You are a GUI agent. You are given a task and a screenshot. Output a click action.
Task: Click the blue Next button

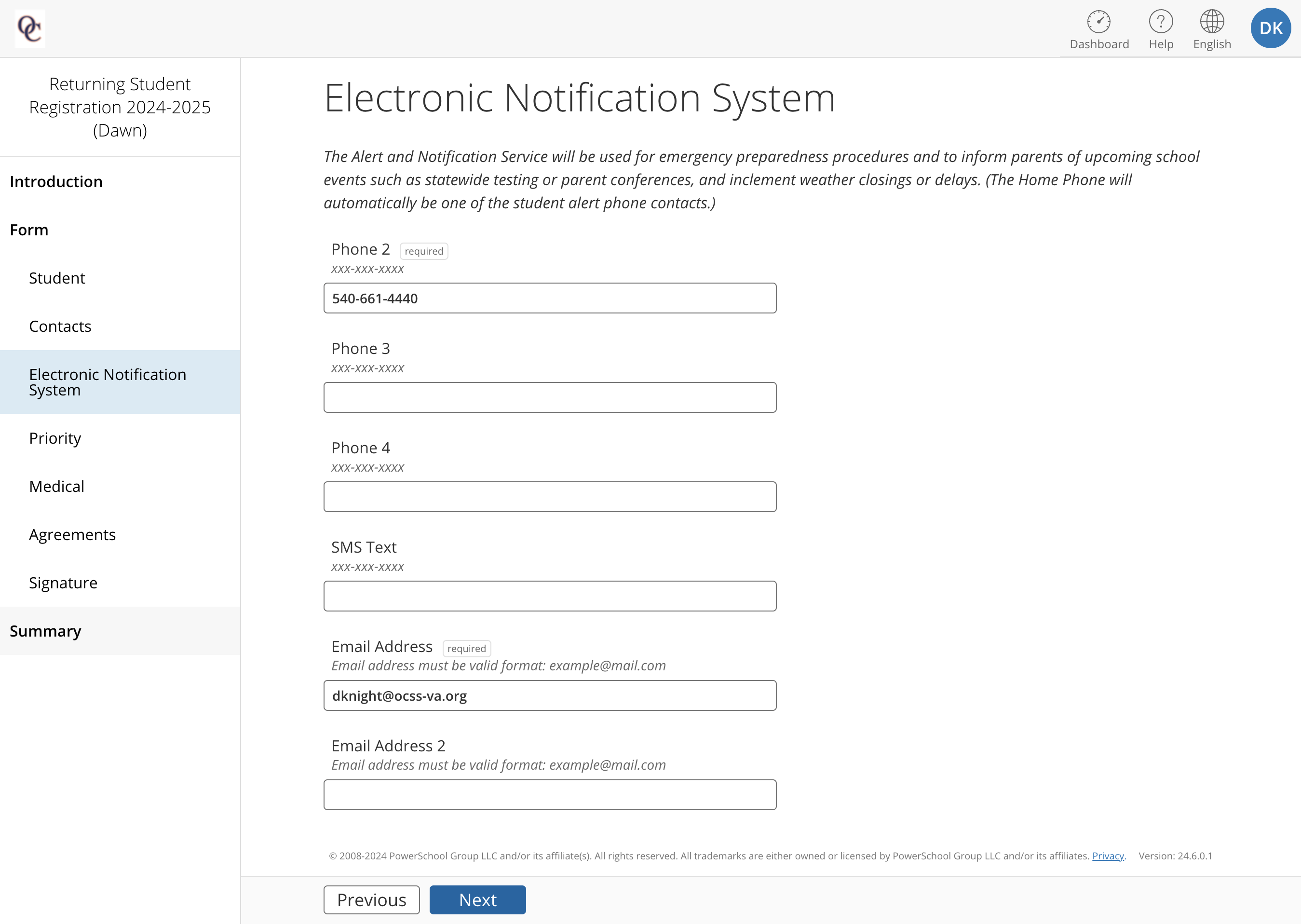[477, 900]
